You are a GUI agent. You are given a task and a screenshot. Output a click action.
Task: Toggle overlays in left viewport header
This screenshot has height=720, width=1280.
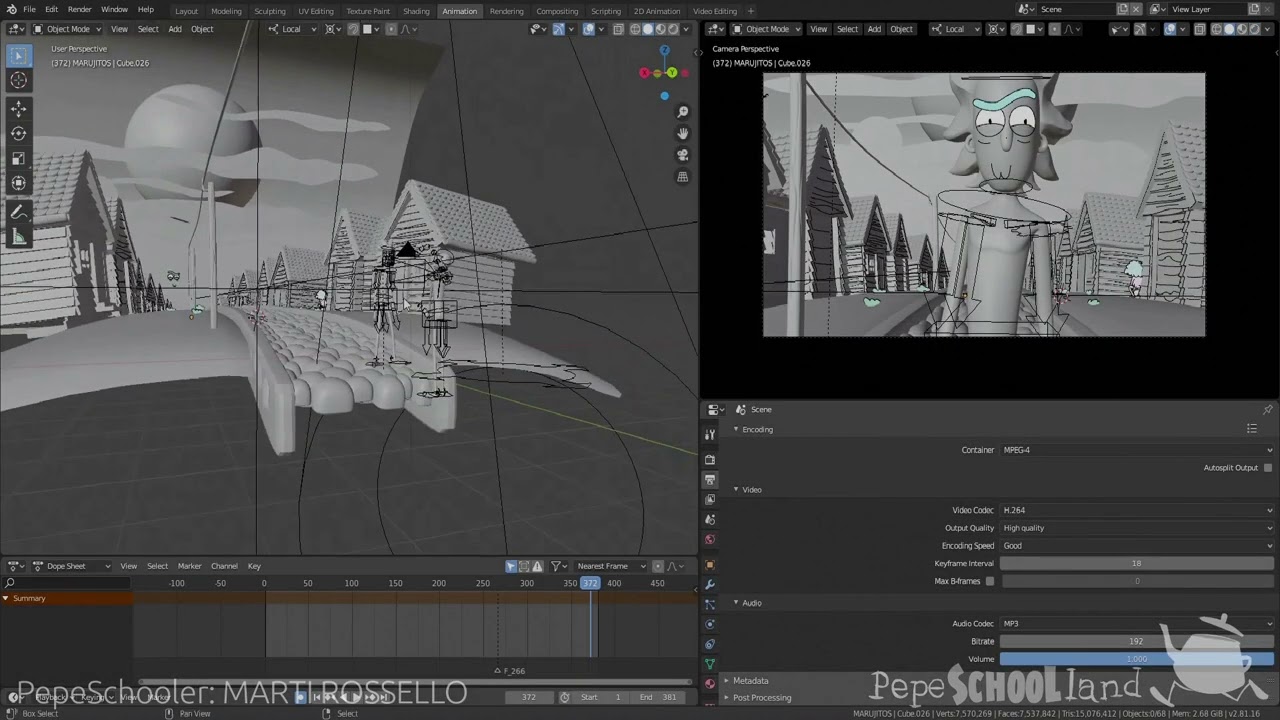589,29
